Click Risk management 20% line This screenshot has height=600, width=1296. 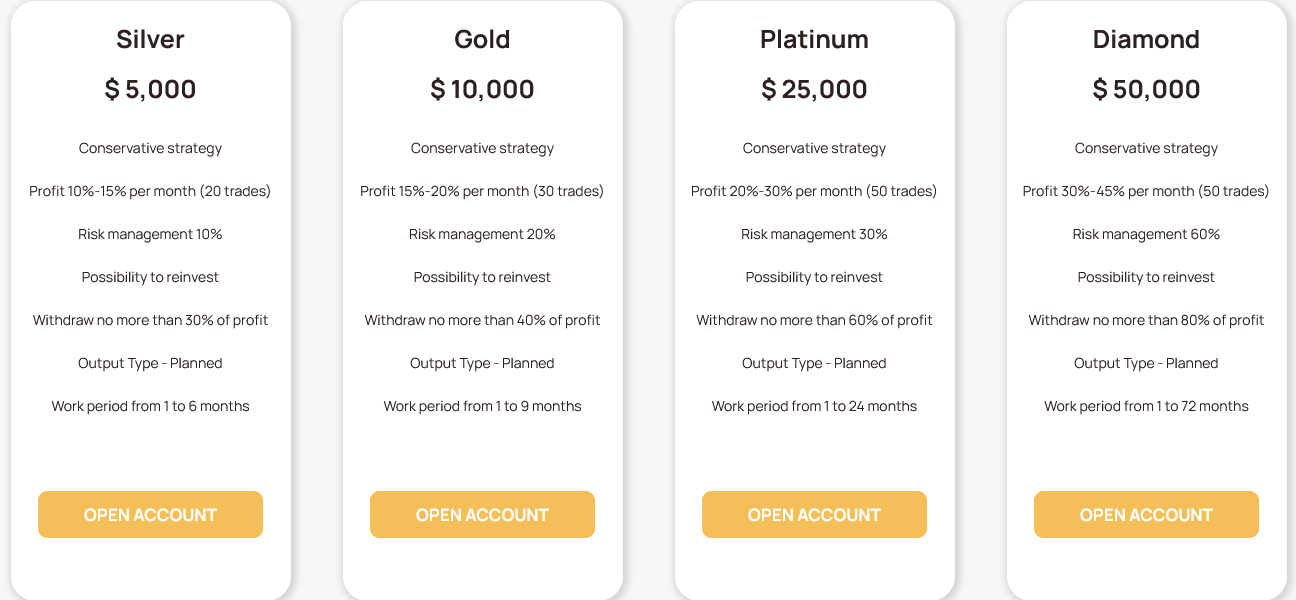(482, 234)
